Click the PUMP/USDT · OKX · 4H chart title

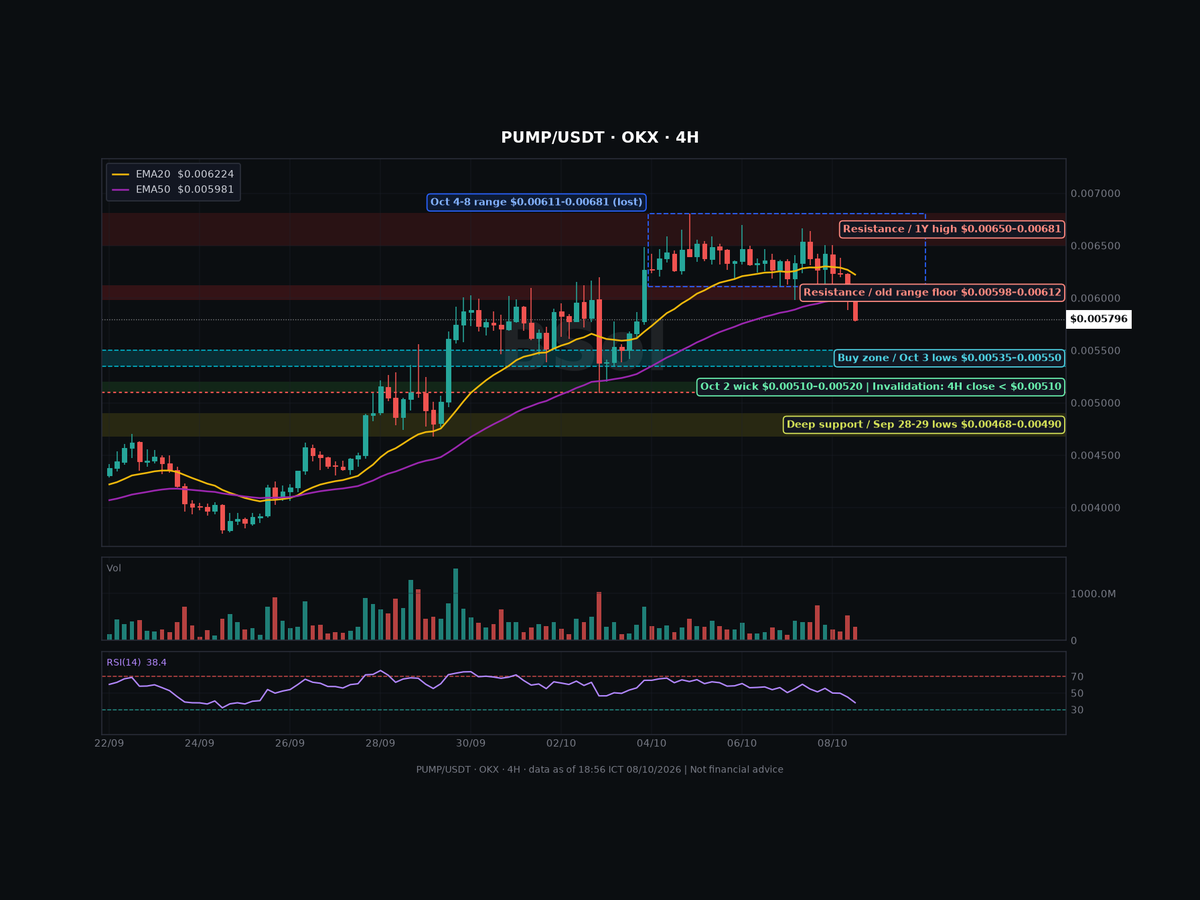pos(600,138)
